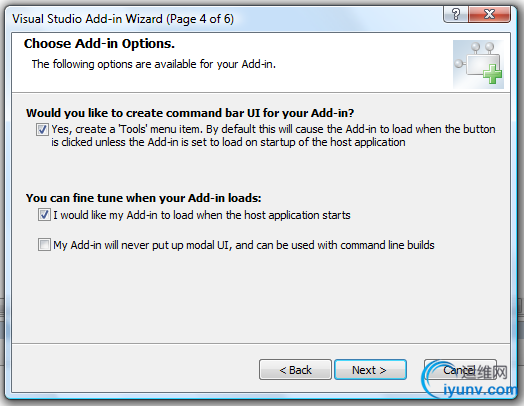Image resolution: width=524 pixels, height=406 pixels.
Task: Click 'The following options are available' subtitle
Action: click(x=154, y=64)
